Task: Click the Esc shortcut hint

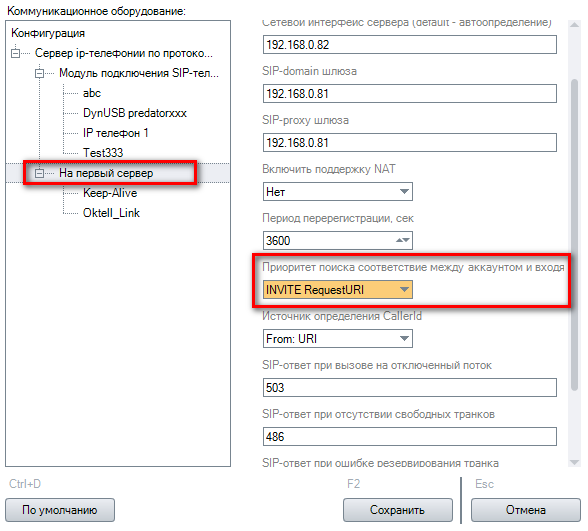Action: tap(484, 484)
